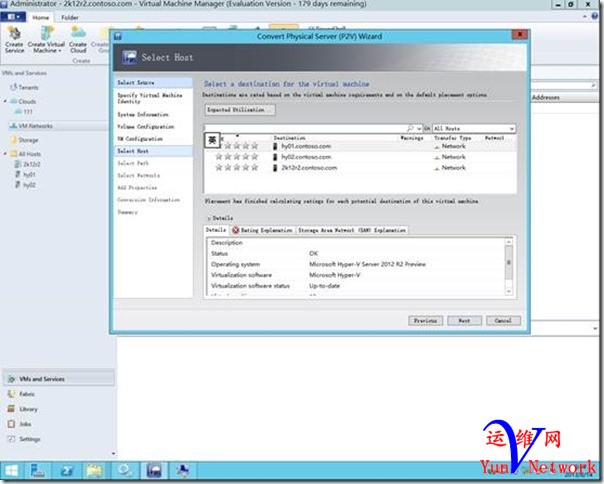Select the All Hosts tree node
Image resolution: width=604 pixels, height=484 pixels.
pos(30,154)
